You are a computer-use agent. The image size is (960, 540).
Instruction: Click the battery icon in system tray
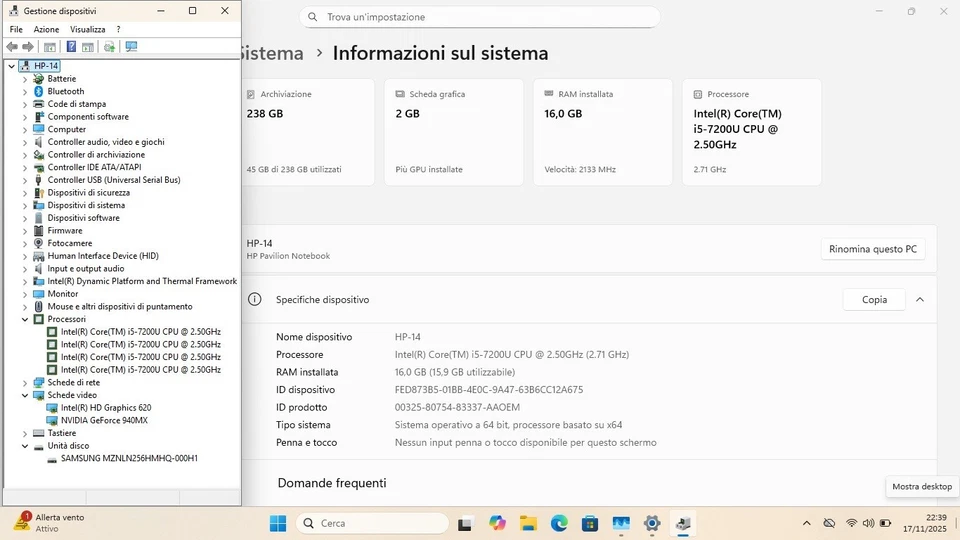tap(885, 523)
